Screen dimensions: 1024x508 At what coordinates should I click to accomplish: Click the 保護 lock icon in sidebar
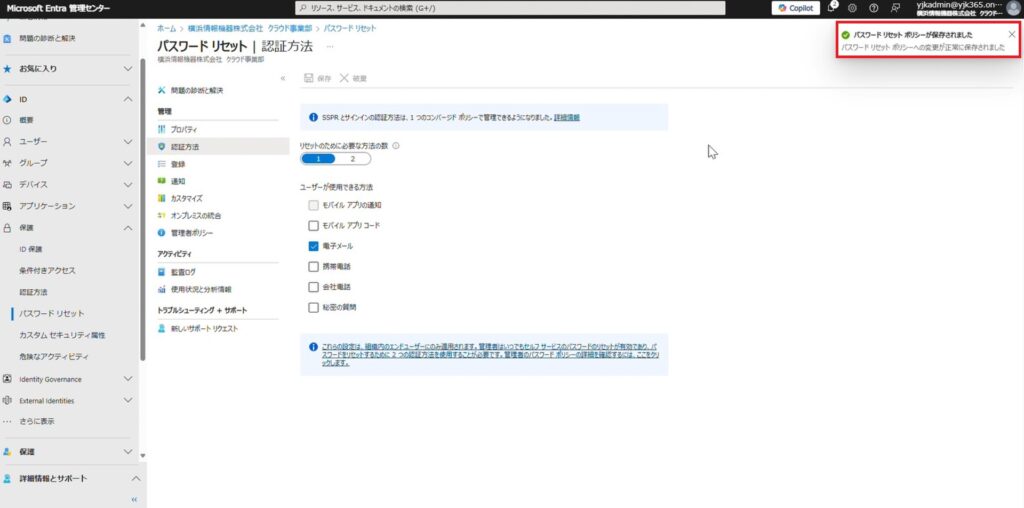7,228
